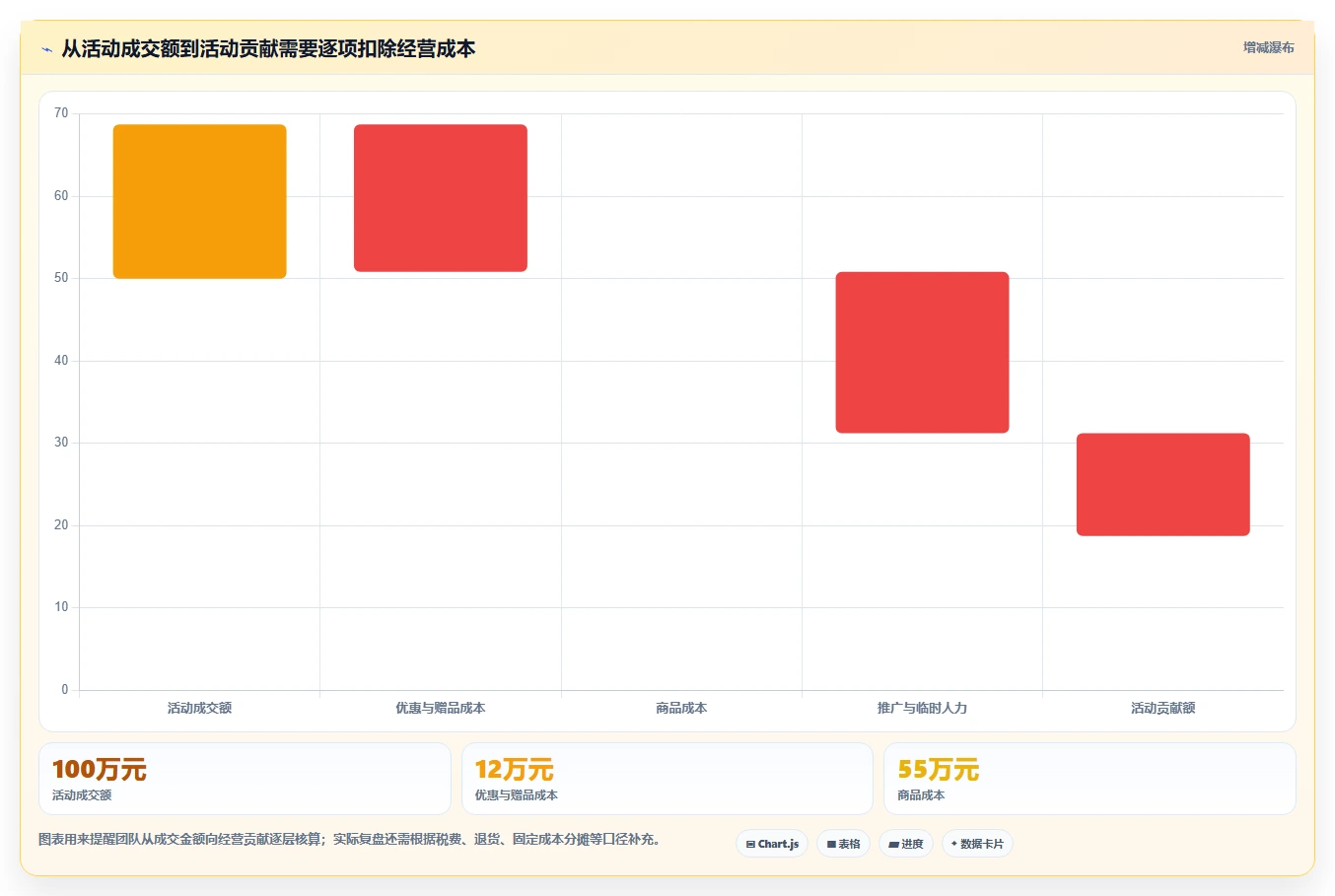
Task: Click the lightning icon before the title
Action: click(x=46, y=49)
